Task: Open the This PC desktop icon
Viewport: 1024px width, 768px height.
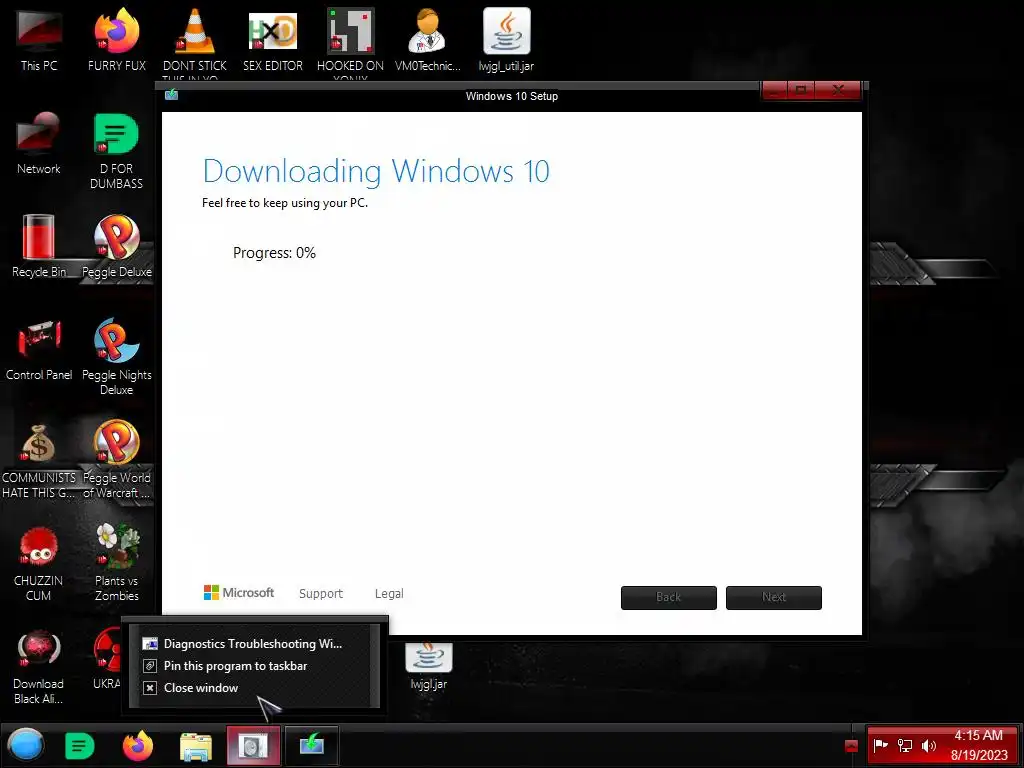Action: point(39,40)
